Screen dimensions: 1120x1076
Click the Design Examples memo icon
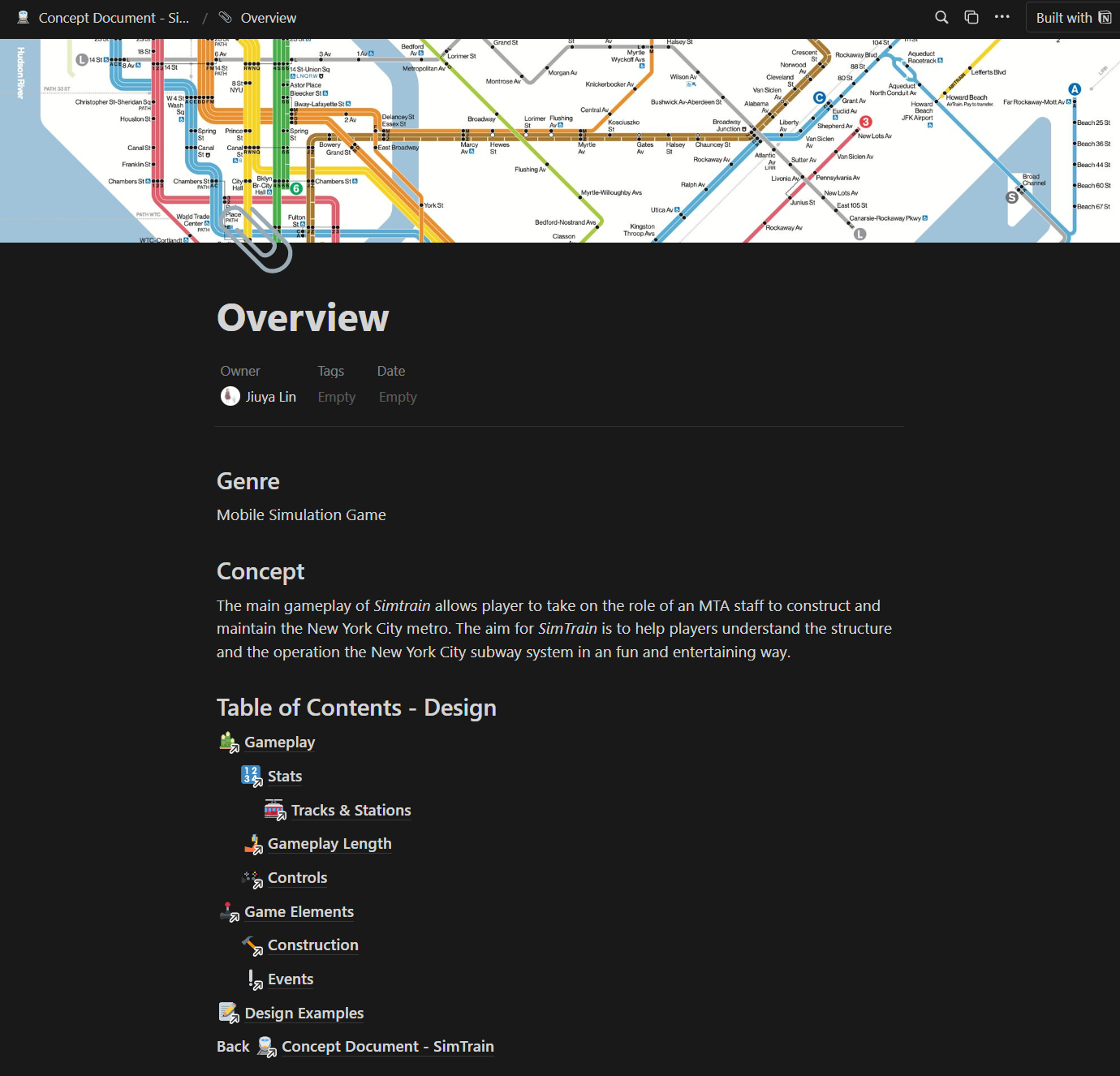pos(229,1013)
